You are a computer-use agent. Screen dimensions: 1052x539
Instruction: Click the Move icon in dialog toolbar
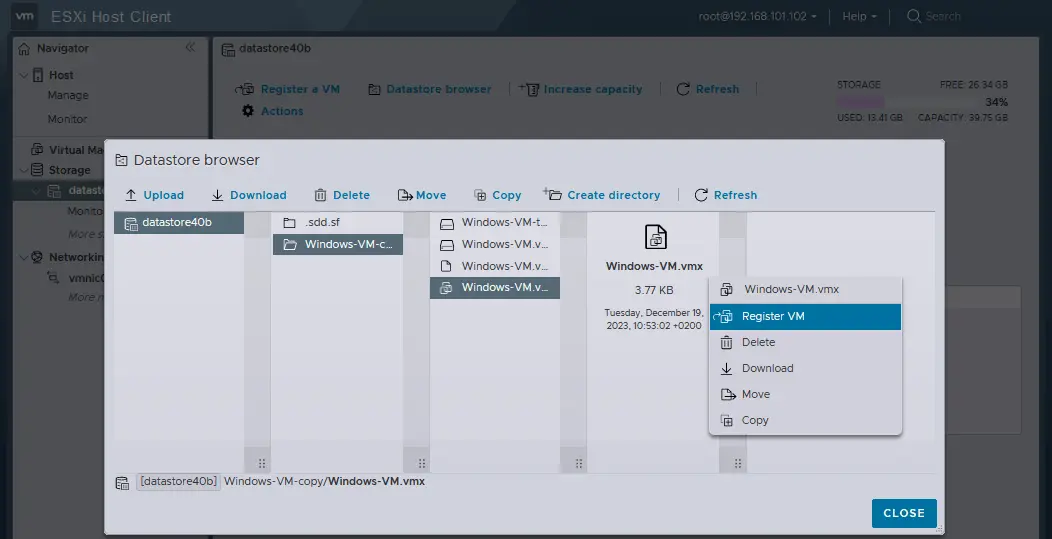point(405,195)
